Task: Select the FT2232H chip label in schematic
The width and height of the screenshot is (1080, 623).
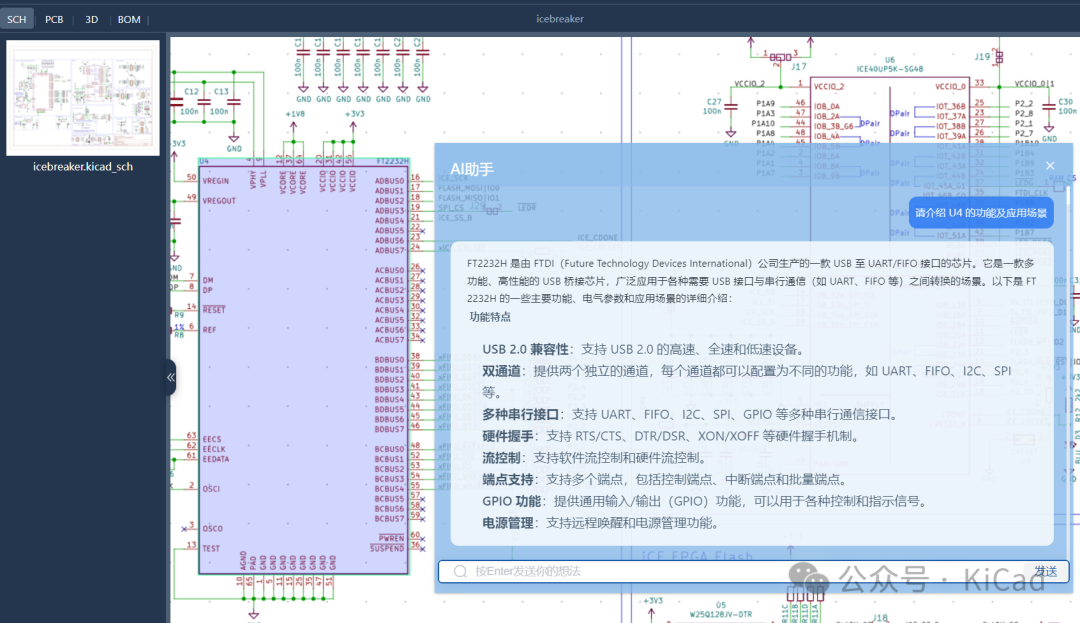Action: (x=392, y=161)
